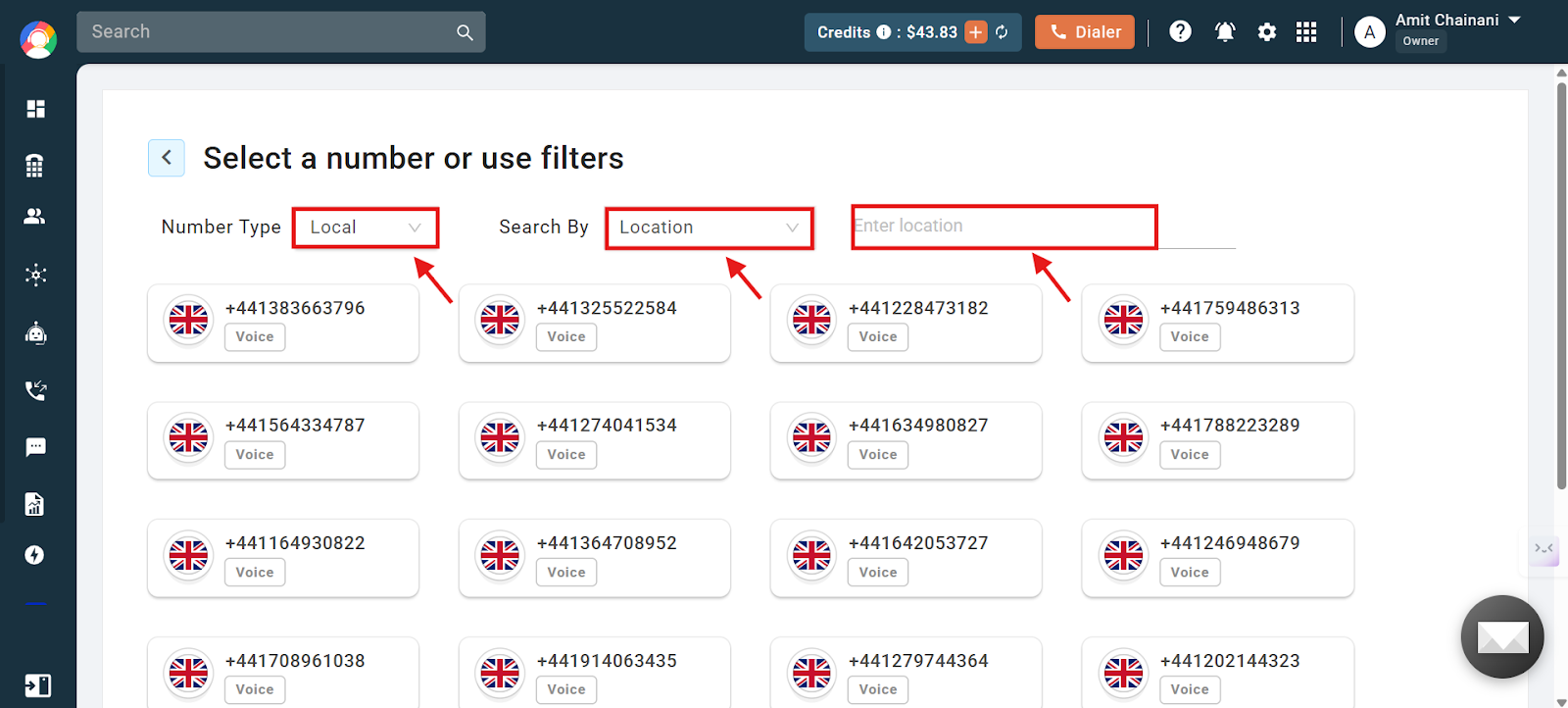Open the call logs icon in sidebar
Screen dimensions: 1568x708
click(x=36, y=390)
